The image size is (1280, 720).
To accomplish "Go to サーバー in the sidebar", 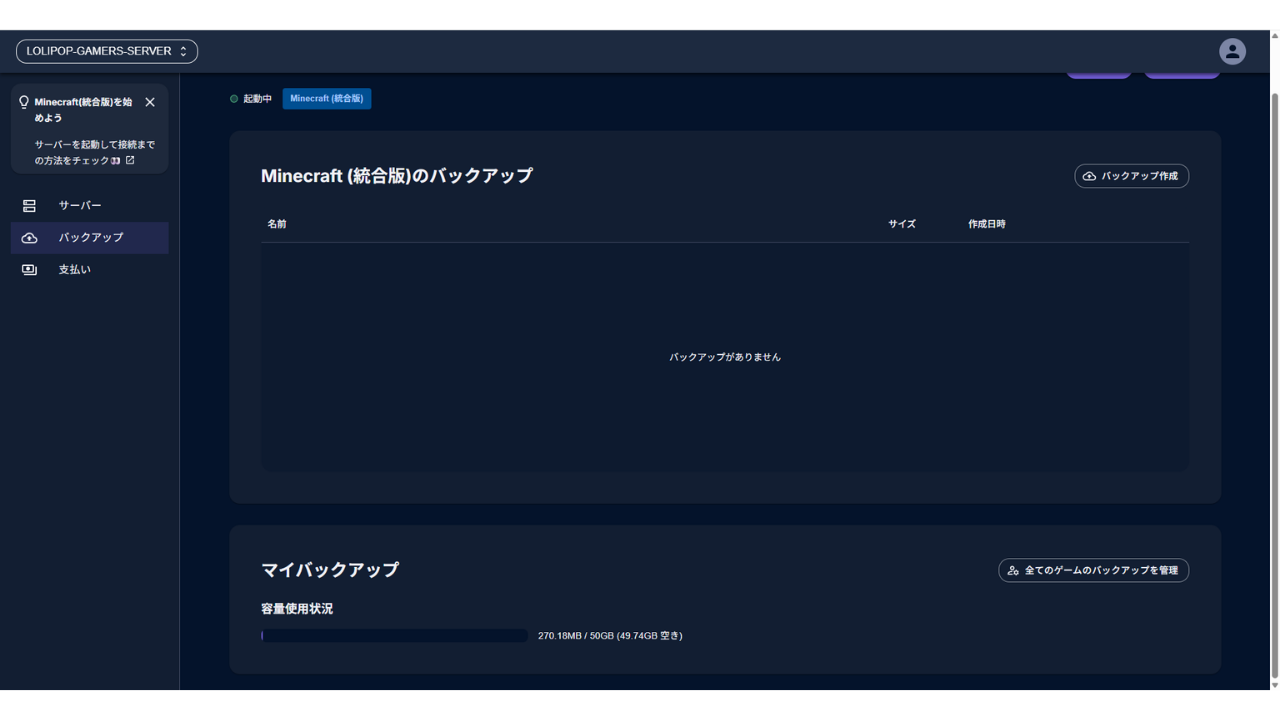I will (x=90, y=205).
